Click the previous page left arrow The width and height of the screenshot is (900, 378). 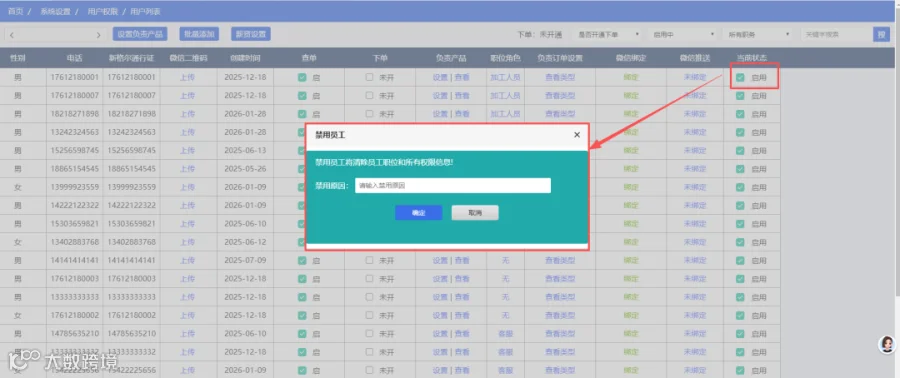[12, 35]
